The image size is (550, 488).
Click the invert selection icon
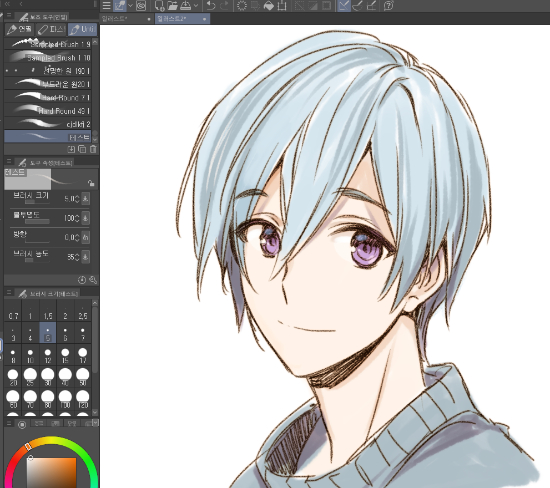click(x=313, y=6)
